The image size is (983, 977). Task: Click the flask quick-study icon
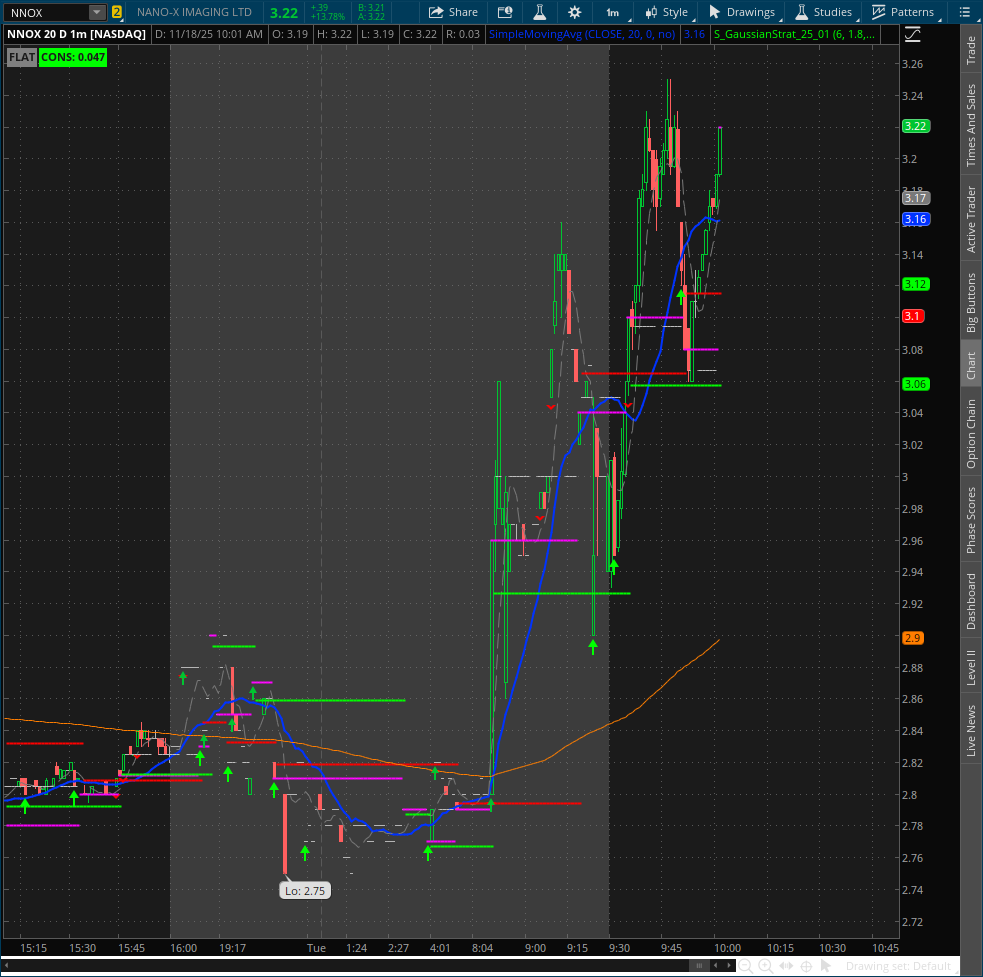(x=539, y=12)
